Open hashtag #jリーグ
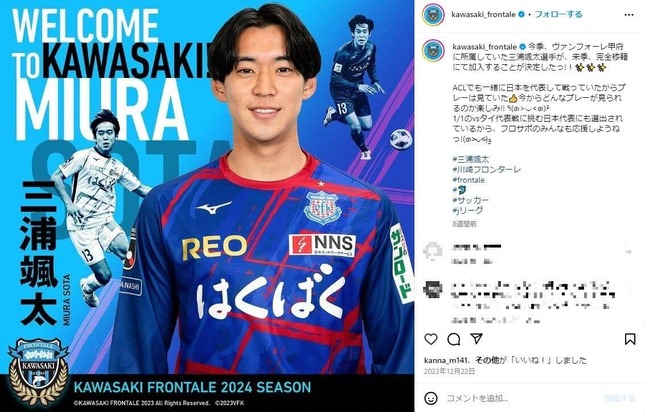This screenshot has height=412, width=645. click(x=468, y=211)
